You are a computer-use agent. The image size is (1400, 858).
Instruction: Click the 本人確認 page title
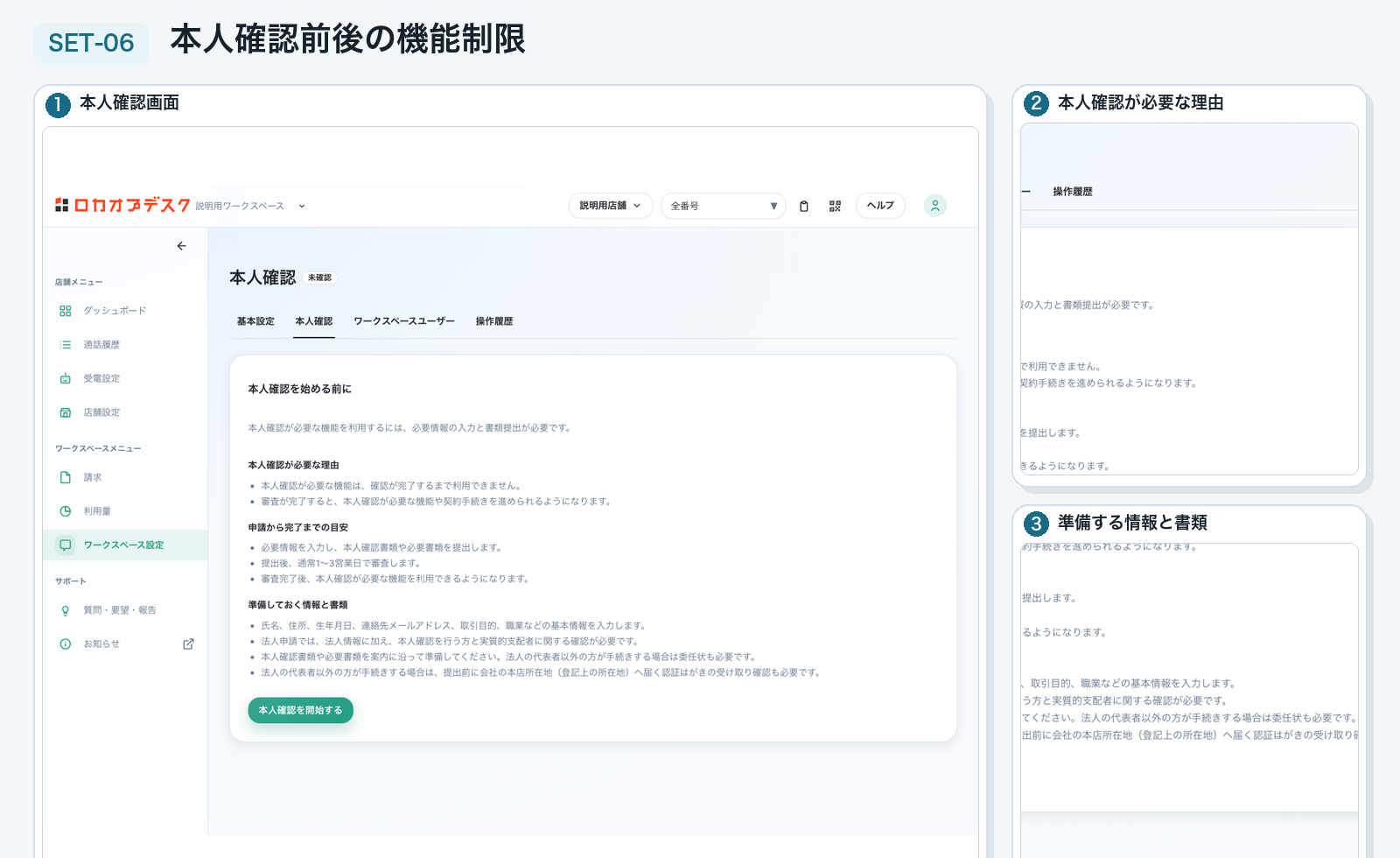click(262, 278)
